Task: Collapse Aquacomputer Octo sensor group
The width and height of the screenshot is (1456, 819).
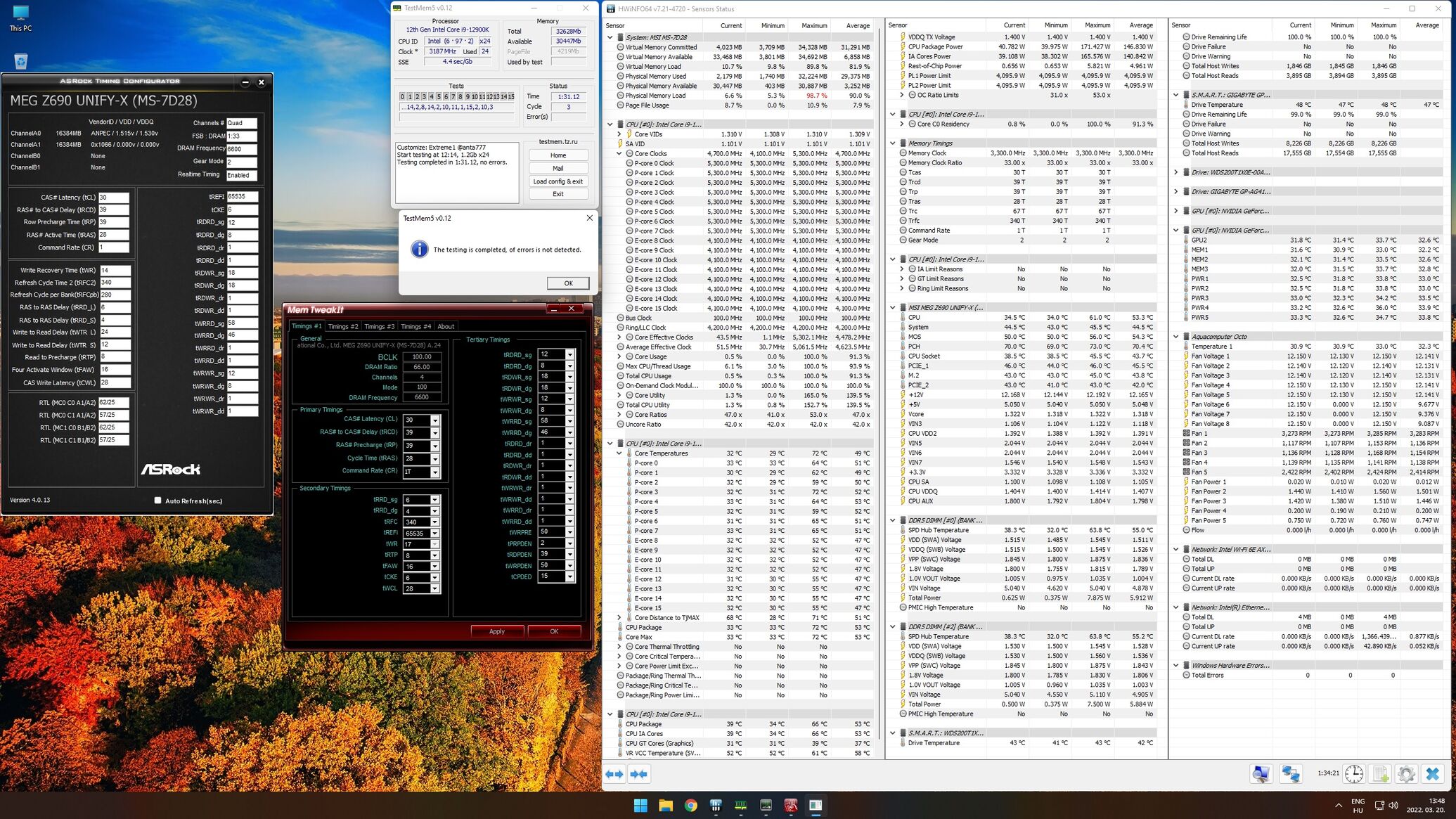Action: click(x=1176, y=337)
